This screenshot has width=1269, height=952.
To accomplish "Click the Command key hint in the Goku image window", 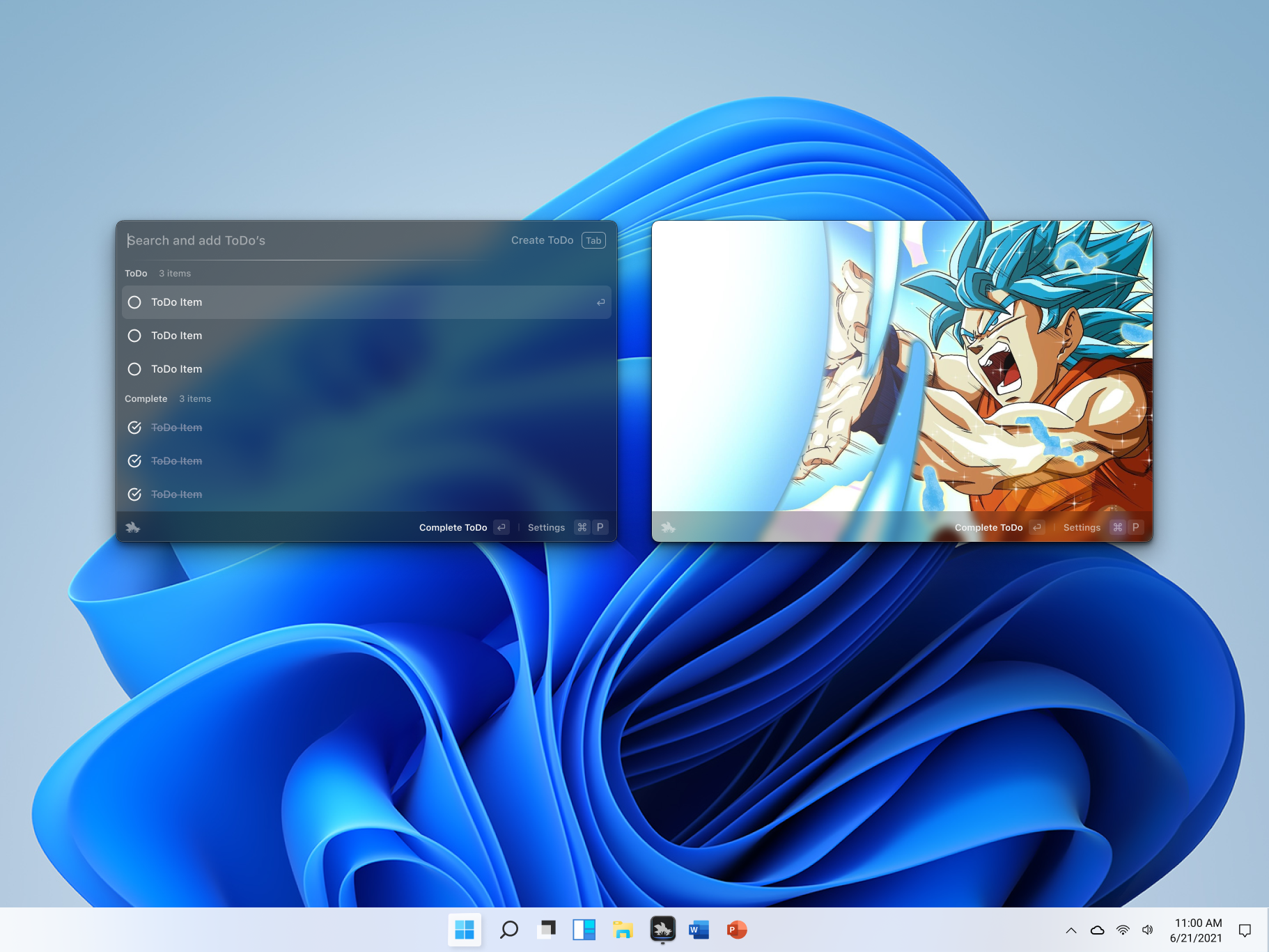I will (1117, 527).
